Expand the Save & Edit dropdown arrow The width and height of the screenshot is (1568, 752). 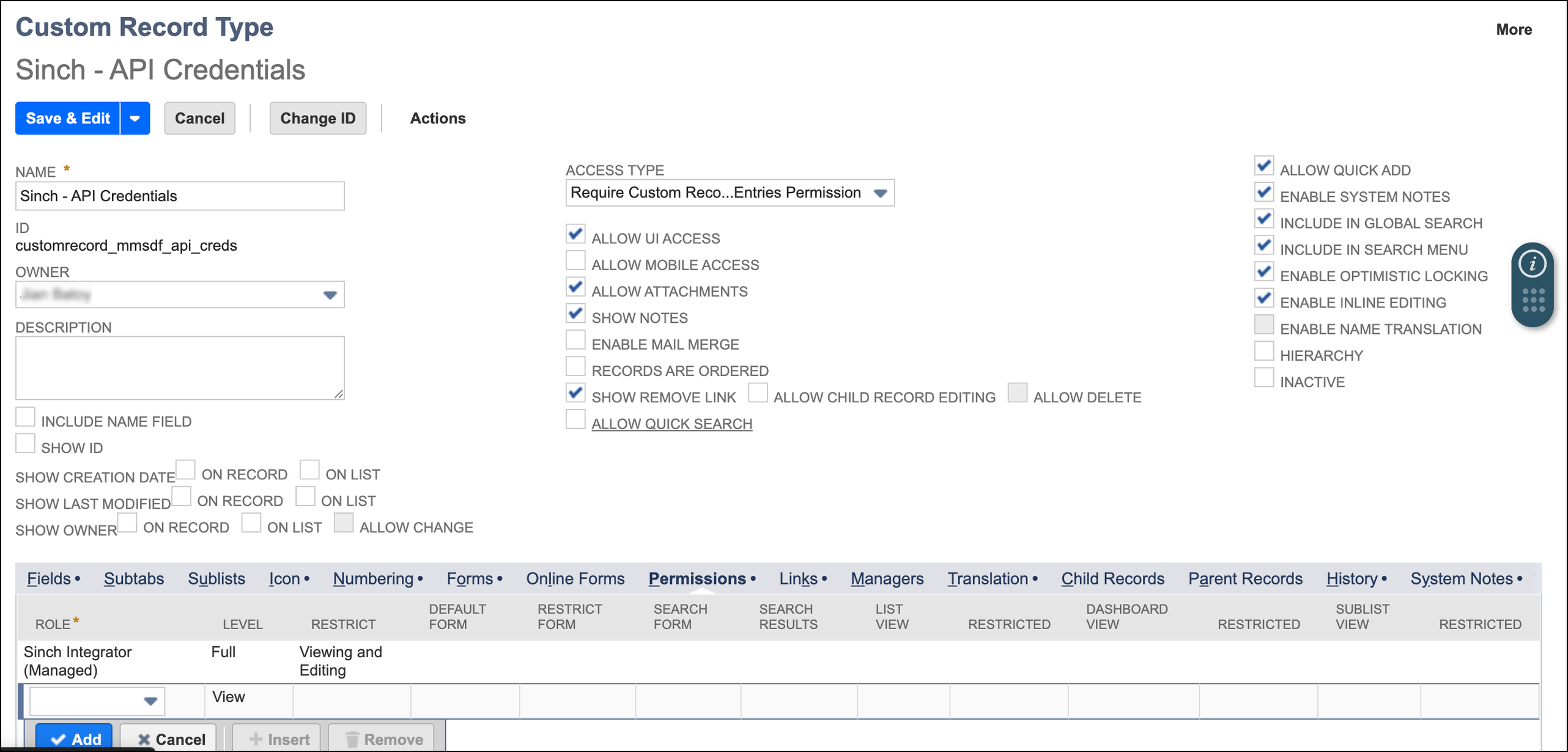[135, 118]
